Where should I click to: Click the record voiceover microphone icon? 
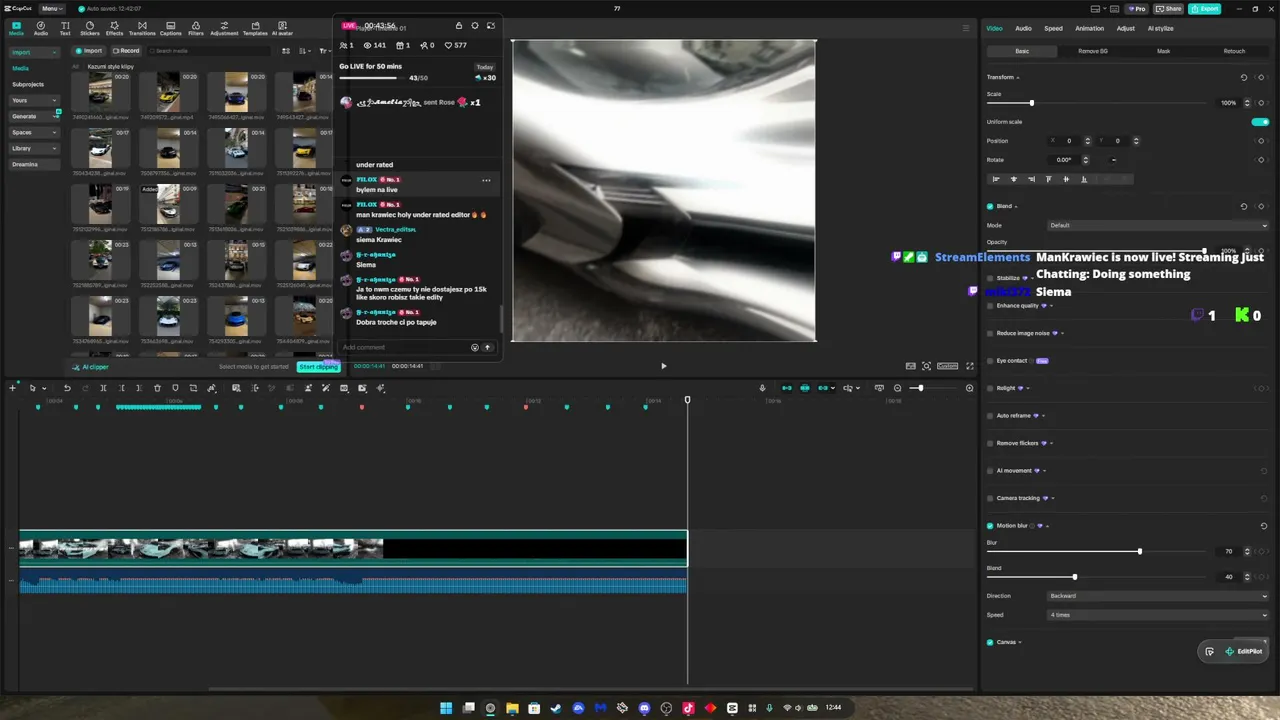[762, 388]
